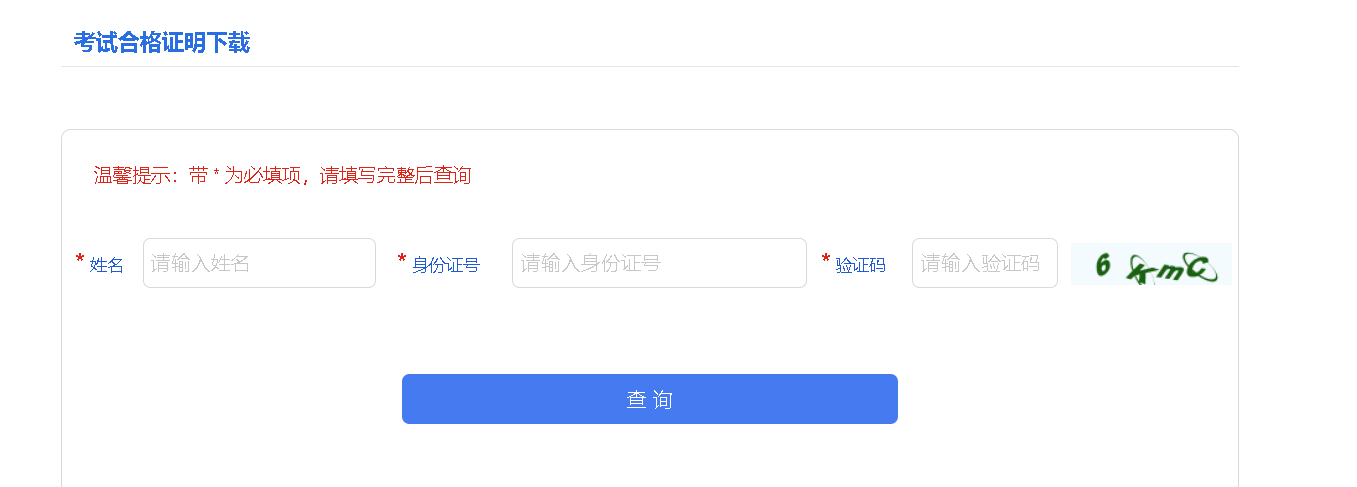Click the digit 6 in the captcha

coord(1103,265)
